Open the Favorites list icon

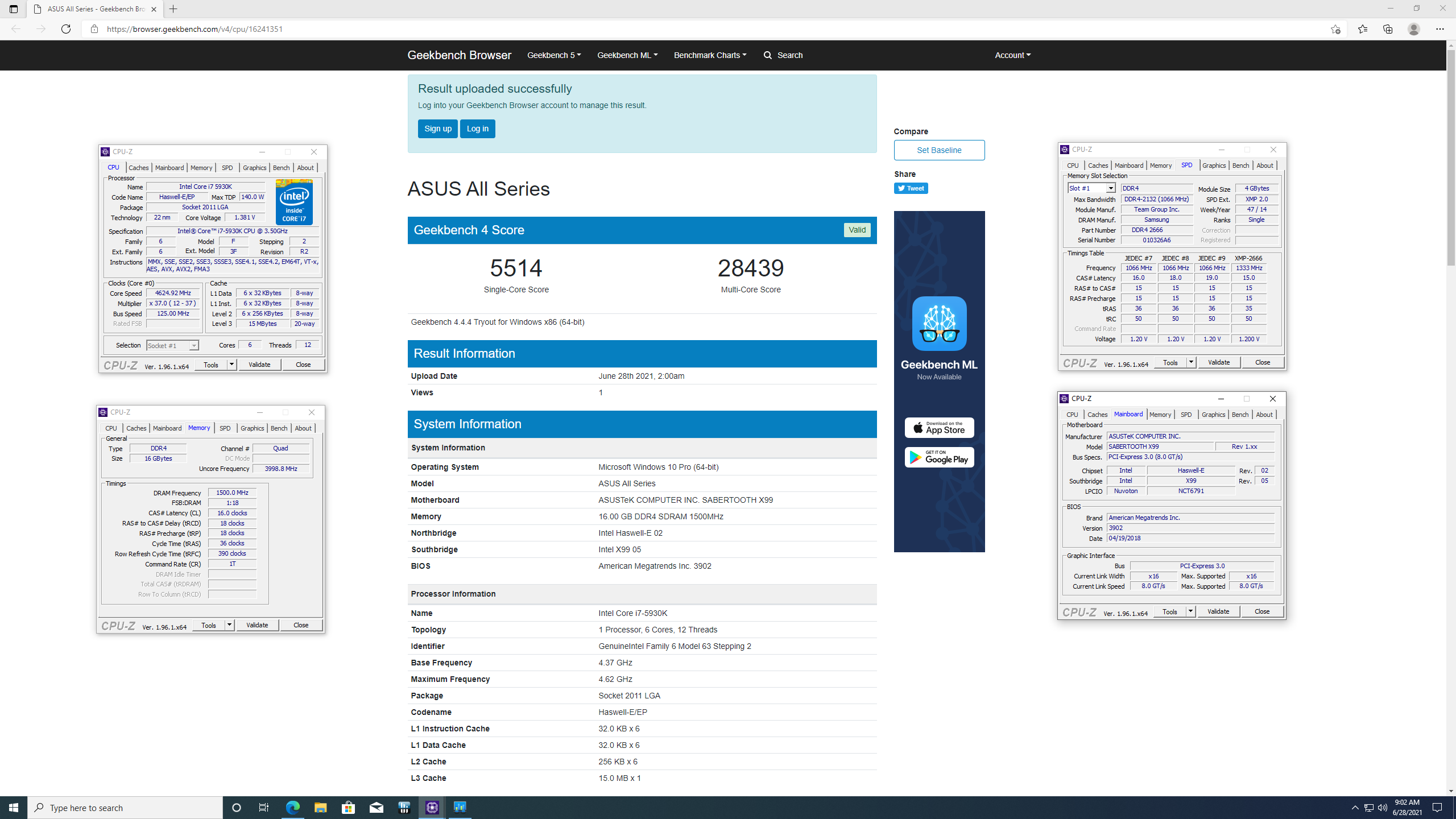(x=1363, y=29)
